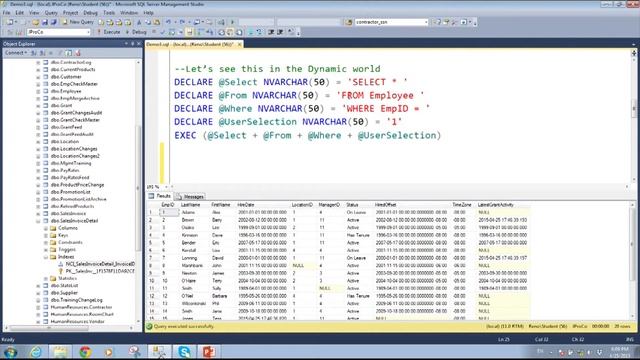Image resolution: width=640 pixels, height=360 pixels.
Task: Select dbo.Supplier in the tree
Action: pyautogui.click(x=64, y=293)
